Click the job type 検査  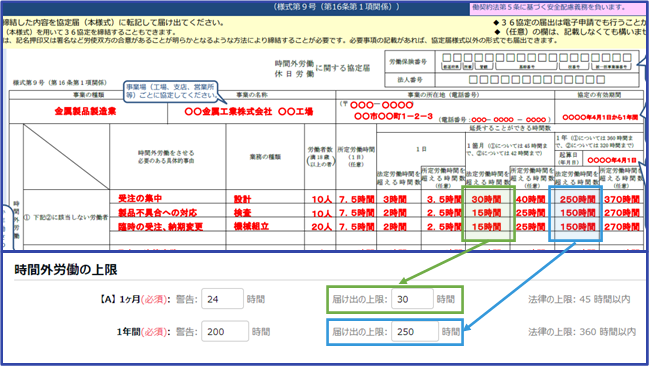(242, 213)
